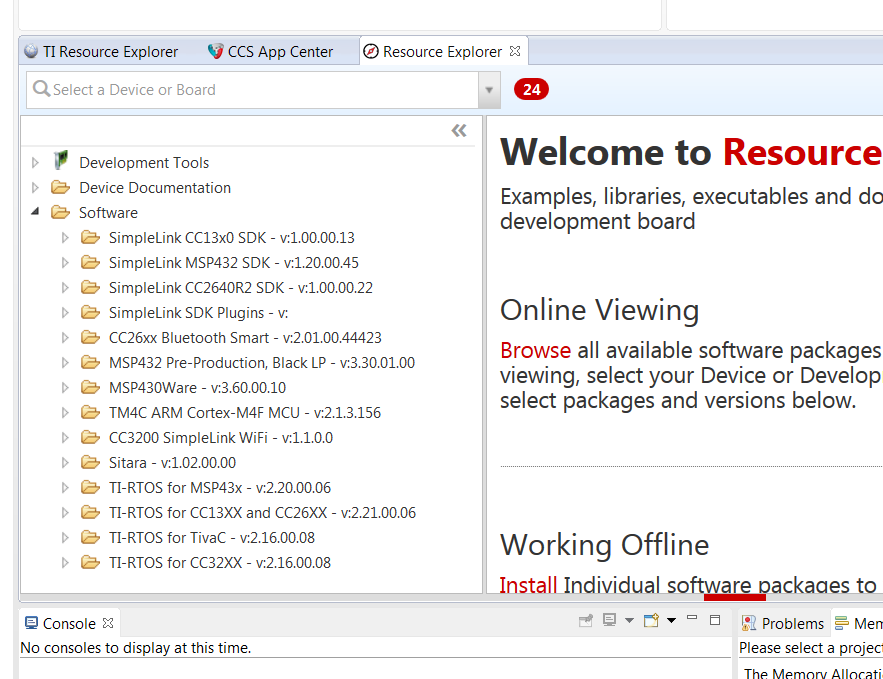Expand CC3200 SimpleLink WiFi node arrow
883x679 pixels.
(x=65, y=437)
